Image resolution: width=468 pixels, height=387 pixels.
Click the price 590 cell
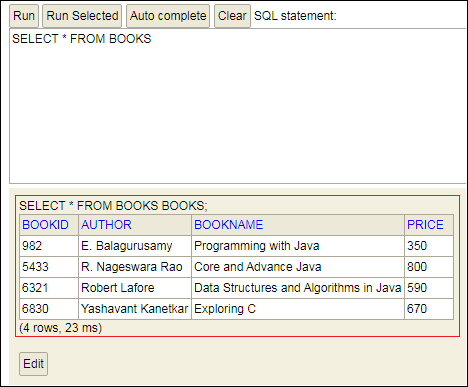pos(429,288)
